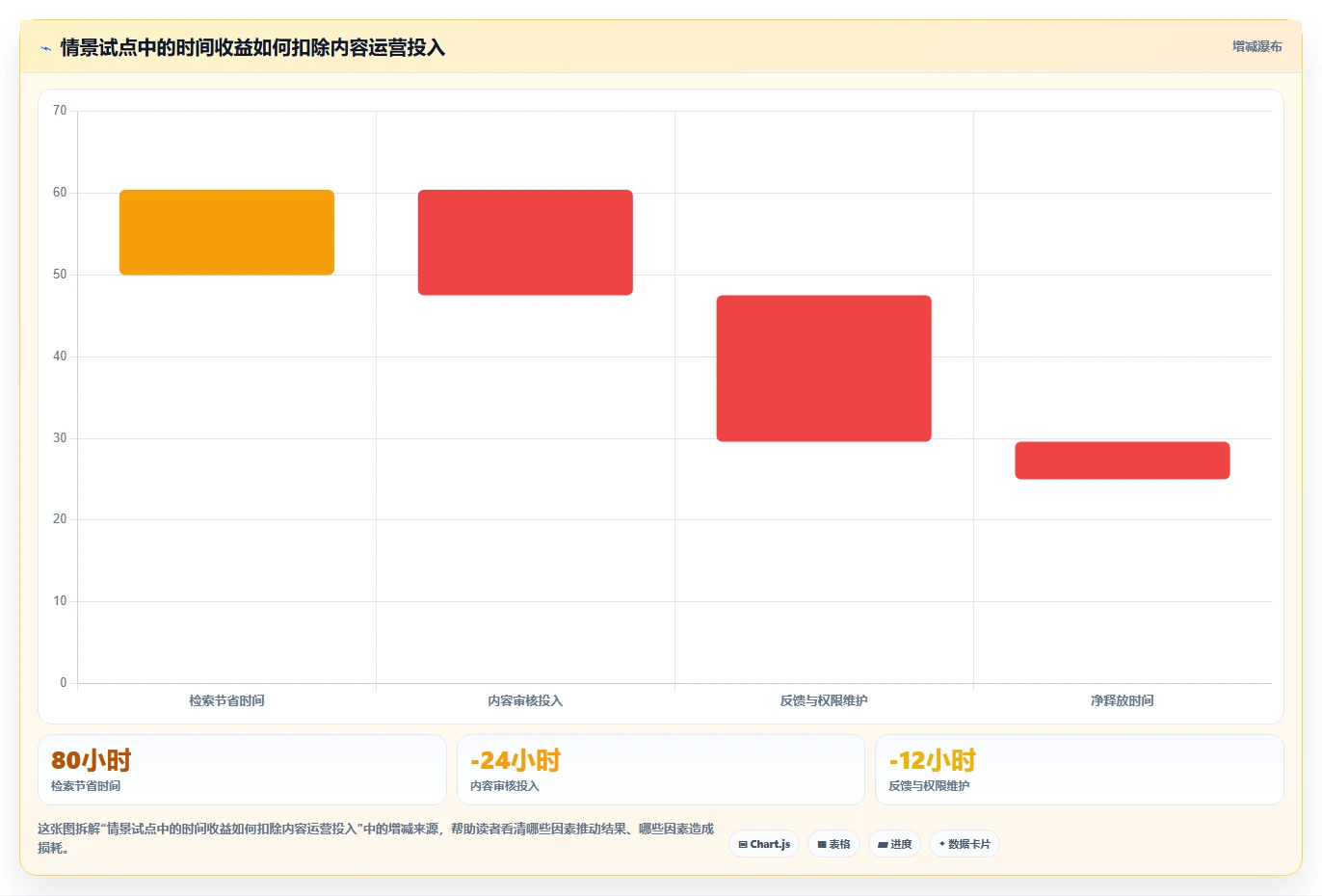
Task: Click the red 反馈与权限维护 waterfall bar
Action: [824, 369]
